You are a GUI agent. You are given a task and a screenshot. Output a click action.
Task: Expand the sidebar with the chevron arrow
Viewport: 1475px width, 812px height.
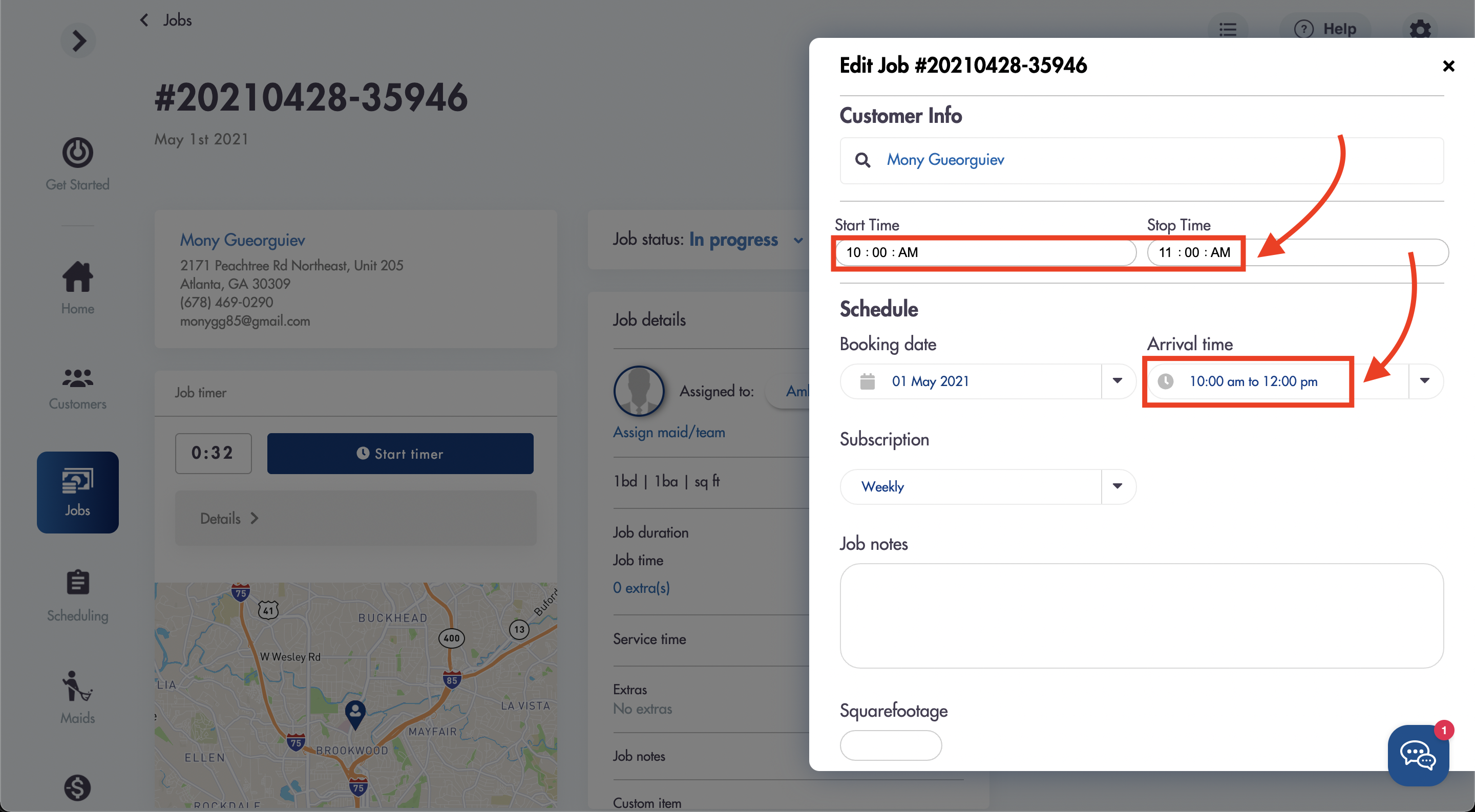coord(78,40)
